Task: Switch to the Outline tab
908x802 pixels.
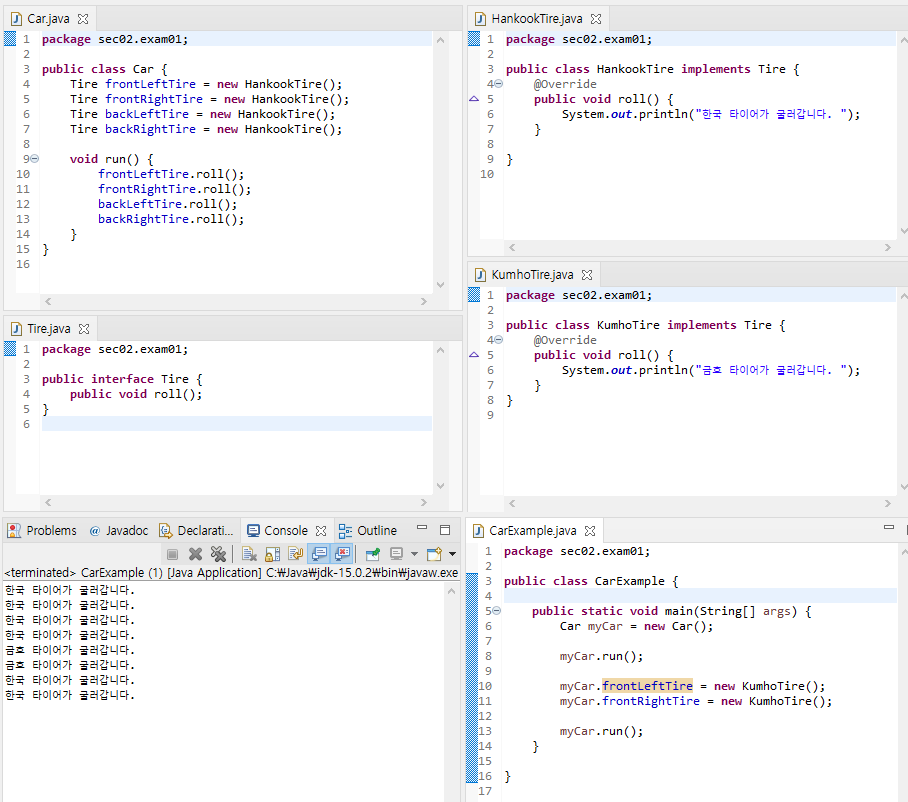Action: (x=368, y=530)
